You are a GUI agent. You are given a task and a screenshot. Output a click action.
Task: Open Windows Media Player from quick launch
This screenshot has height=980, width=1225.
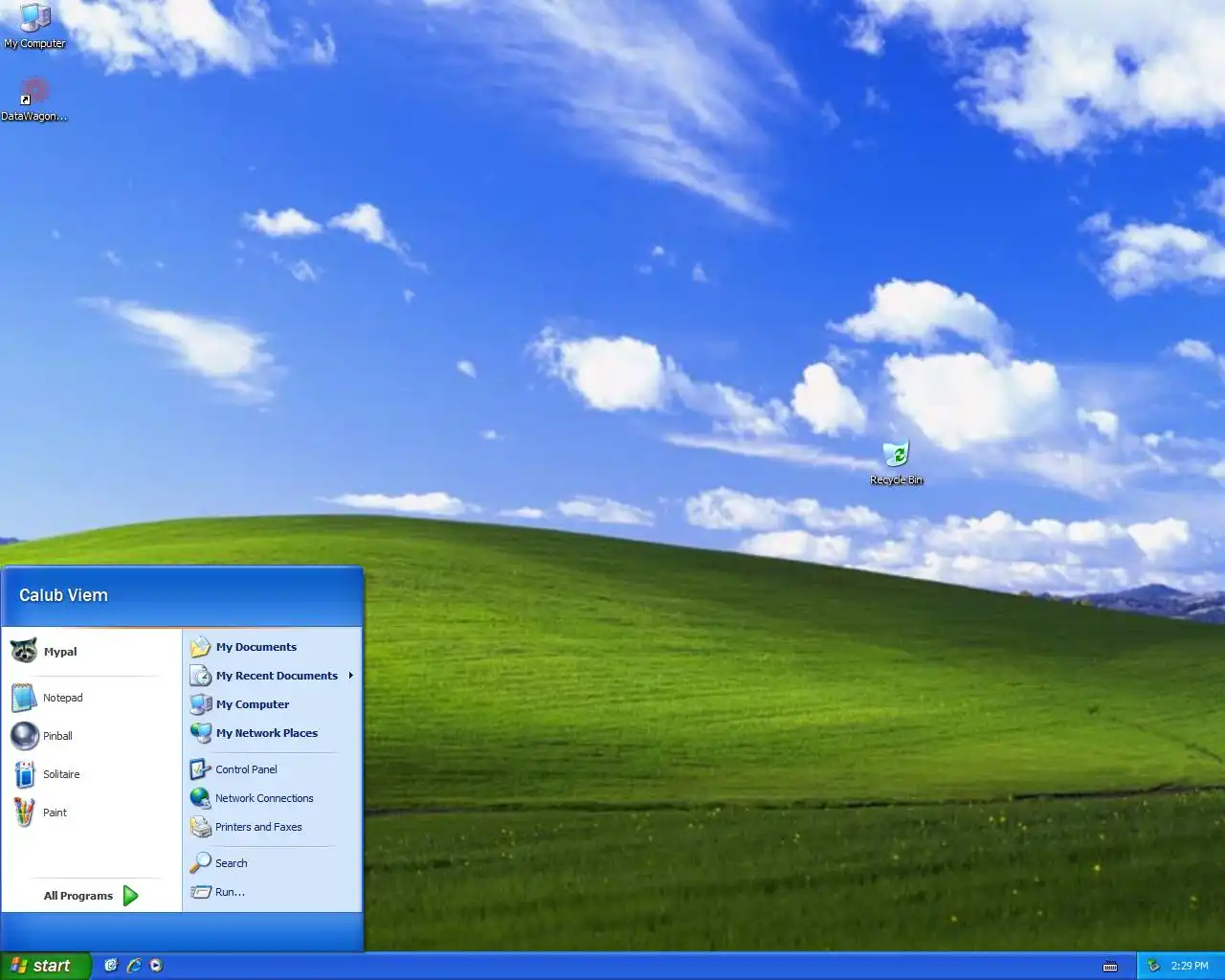[x=157, y=966]
